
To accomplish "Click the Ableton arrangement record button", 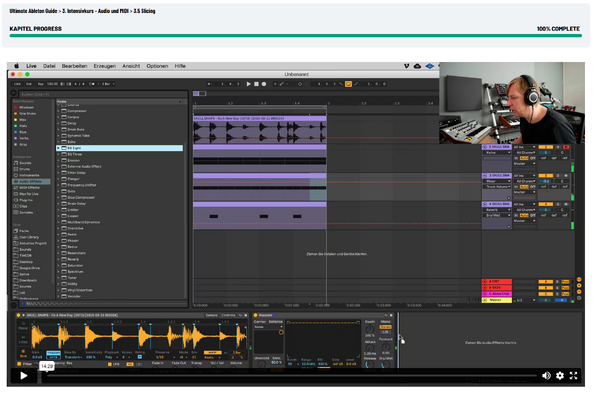I will 264,84.
